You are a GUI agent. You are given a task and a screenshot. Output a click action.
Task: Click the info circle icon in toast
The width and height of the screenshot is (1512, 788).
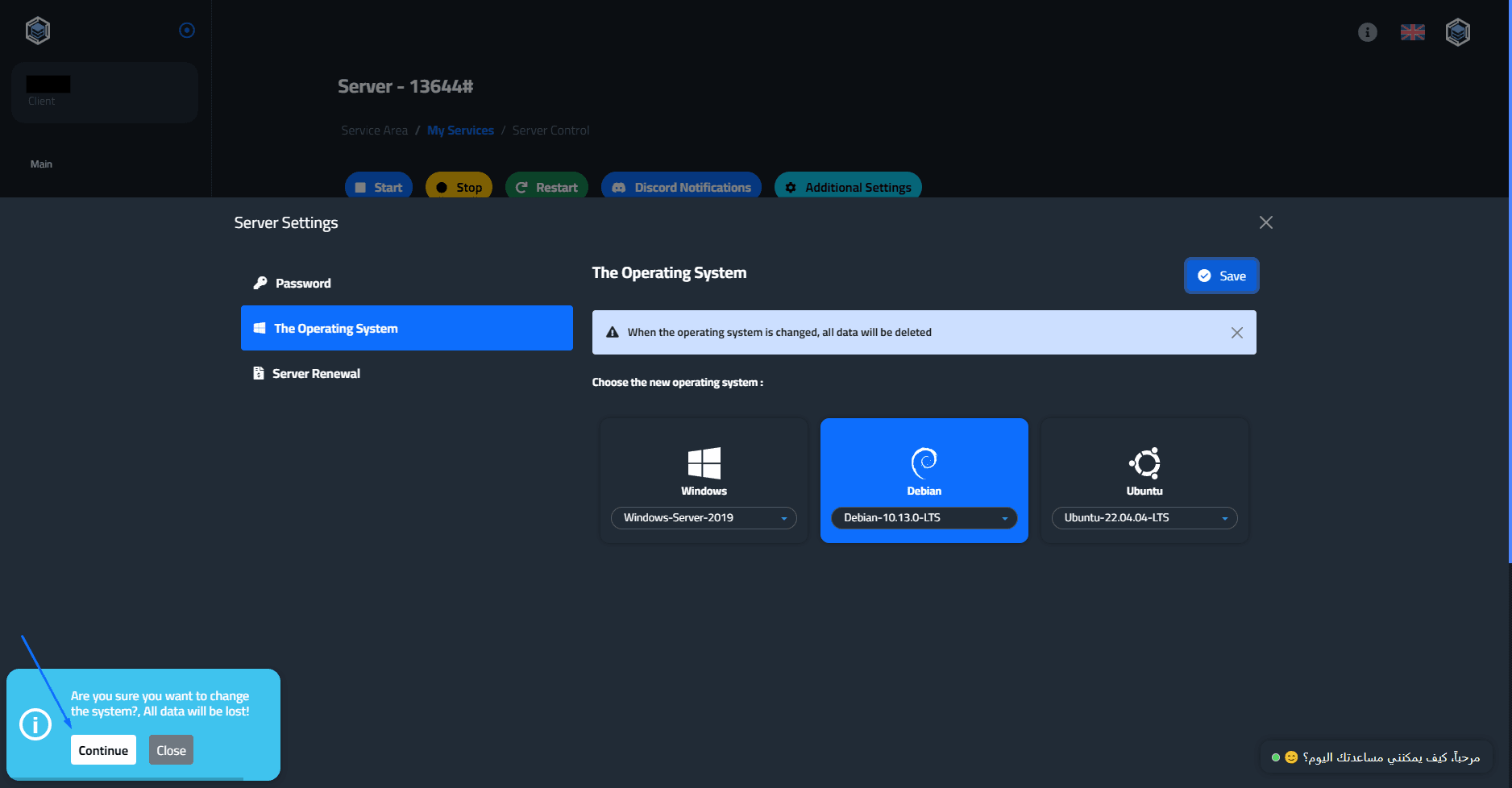point(35,724)
